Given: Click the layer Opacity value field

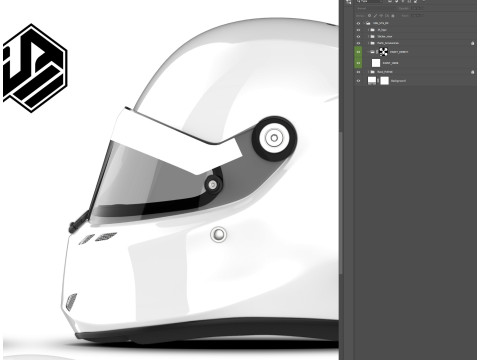Looking at the screenshot, I should click(x=417, y=8).
